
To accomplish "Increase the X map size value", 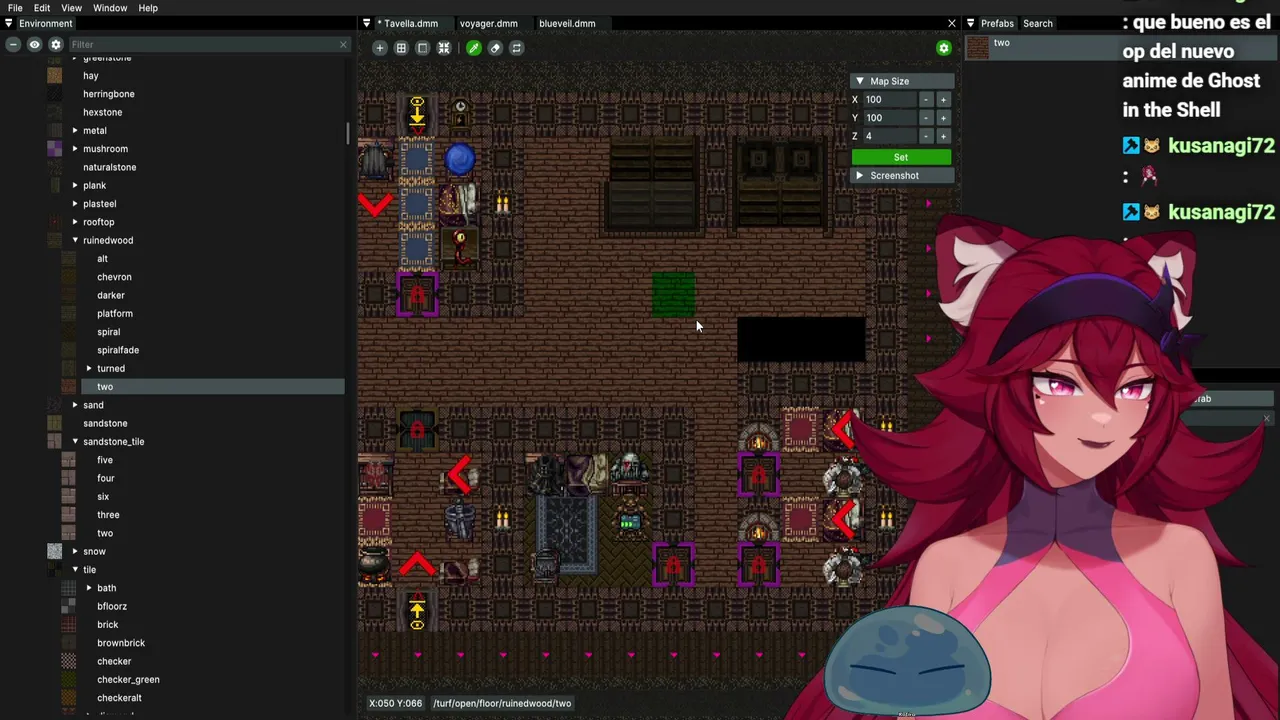I will [x=943, y=100].
